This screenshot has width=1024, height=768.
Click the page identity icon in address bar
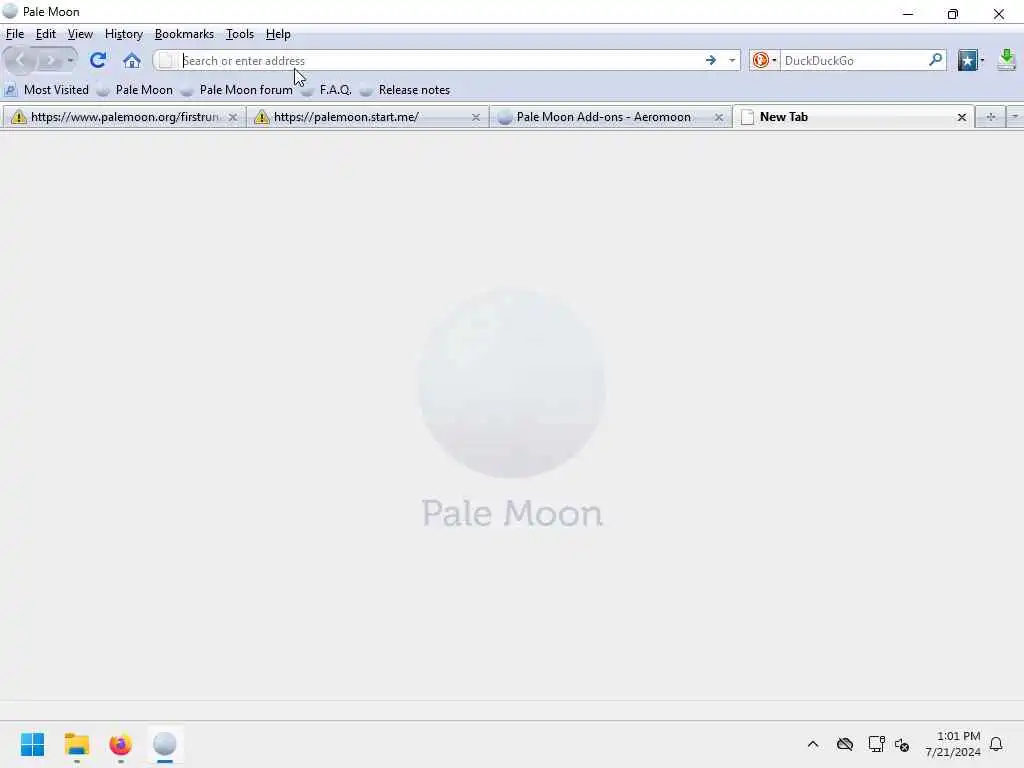[x=167, y=61]
